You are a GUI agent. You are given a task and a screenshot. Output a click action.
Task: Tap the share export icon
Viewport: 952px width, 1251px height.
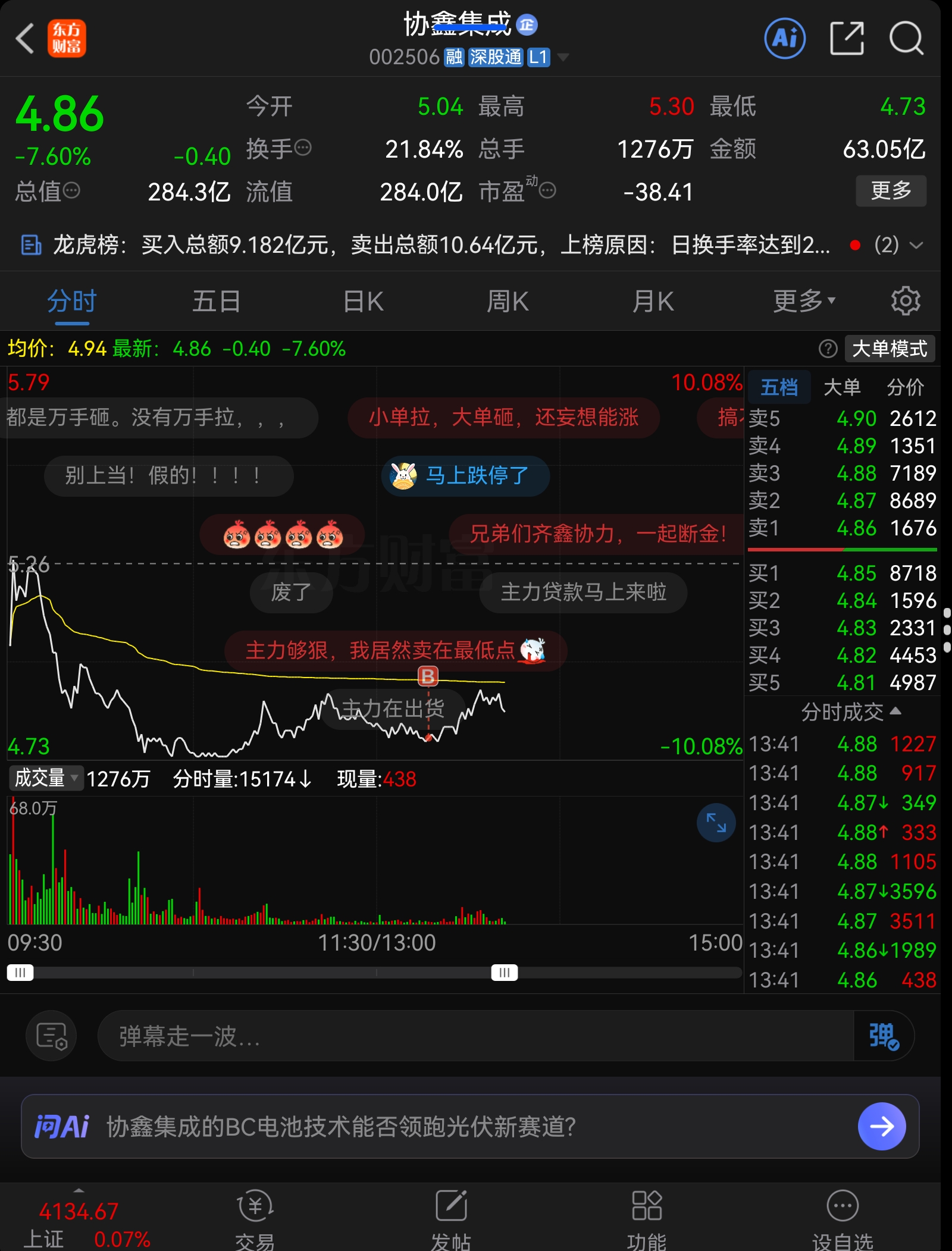click(847, 39)
